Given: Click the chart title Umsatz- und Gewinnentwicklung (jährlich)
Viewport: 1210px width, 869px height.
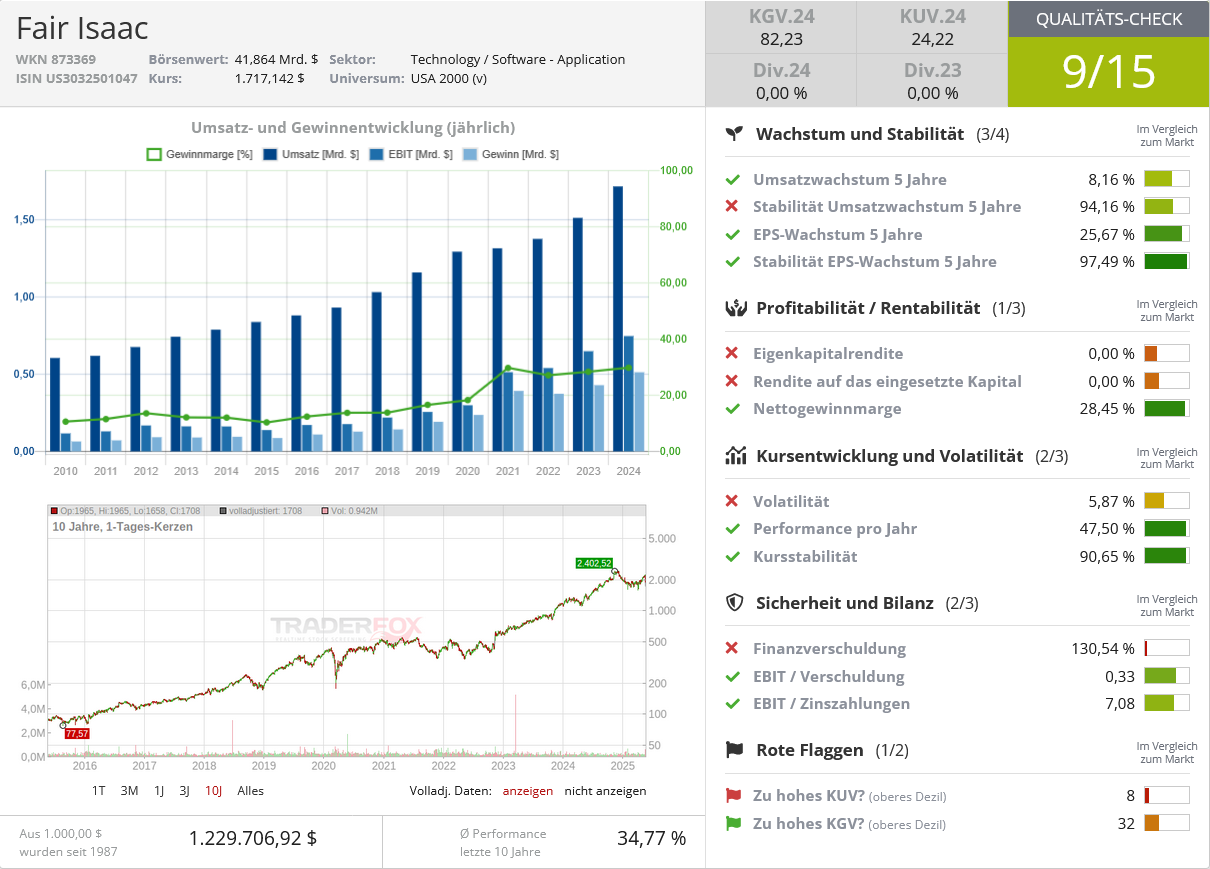Looking at the screenshot, I should point(353,127).
